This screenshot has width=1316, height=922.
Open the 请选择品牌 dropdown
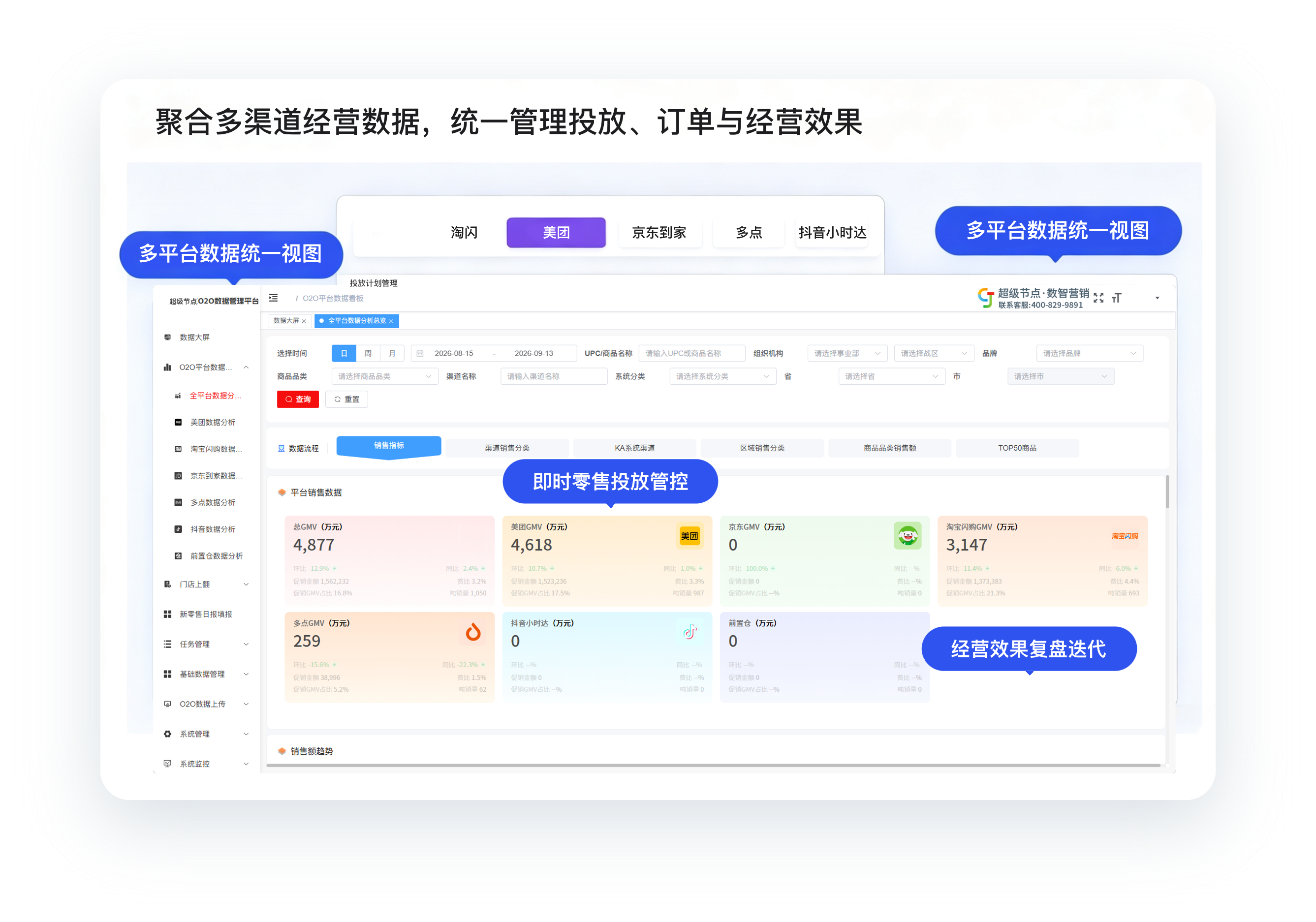click(1089, 354)
